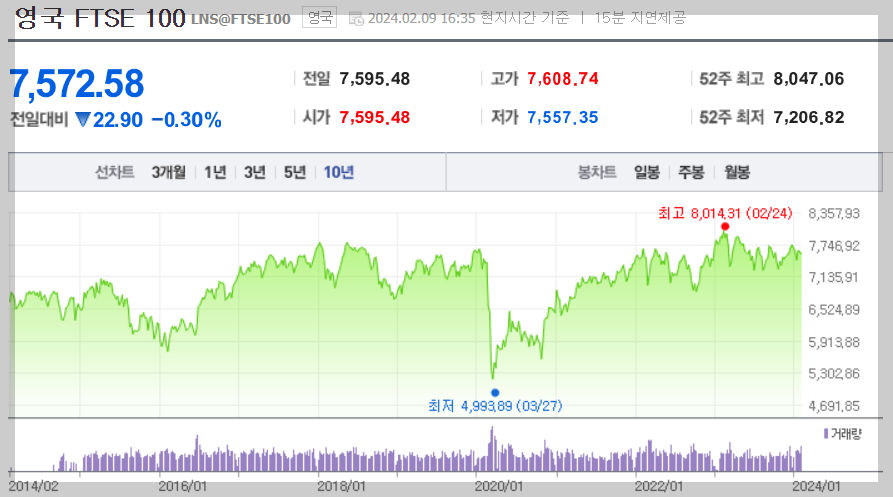Click the 4,691.85 y-axis label
This screenshot has width=893, height=497.
point(834,406)
